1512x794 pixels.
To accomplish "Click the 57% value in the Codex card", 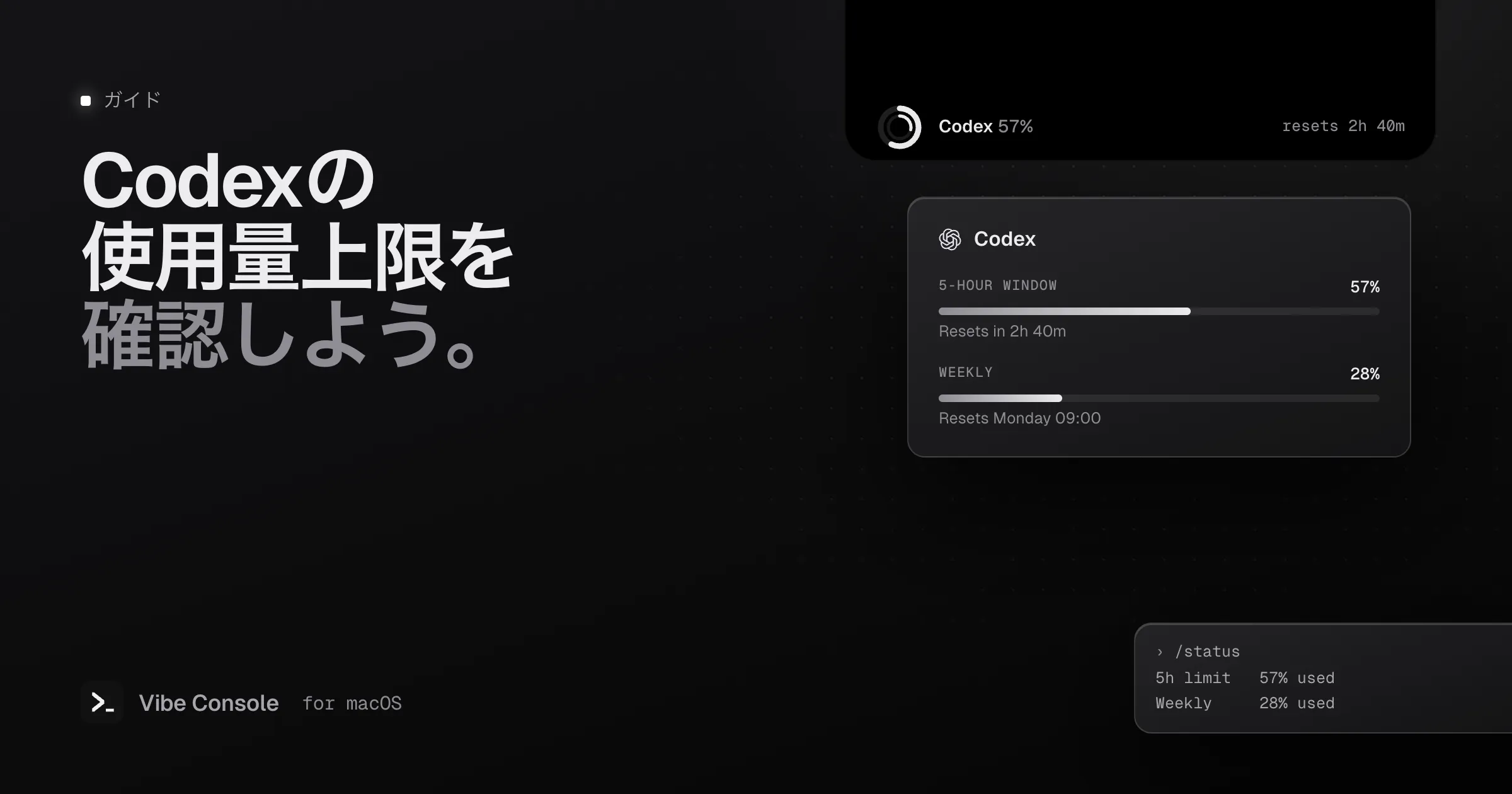I will point(1365,287).
